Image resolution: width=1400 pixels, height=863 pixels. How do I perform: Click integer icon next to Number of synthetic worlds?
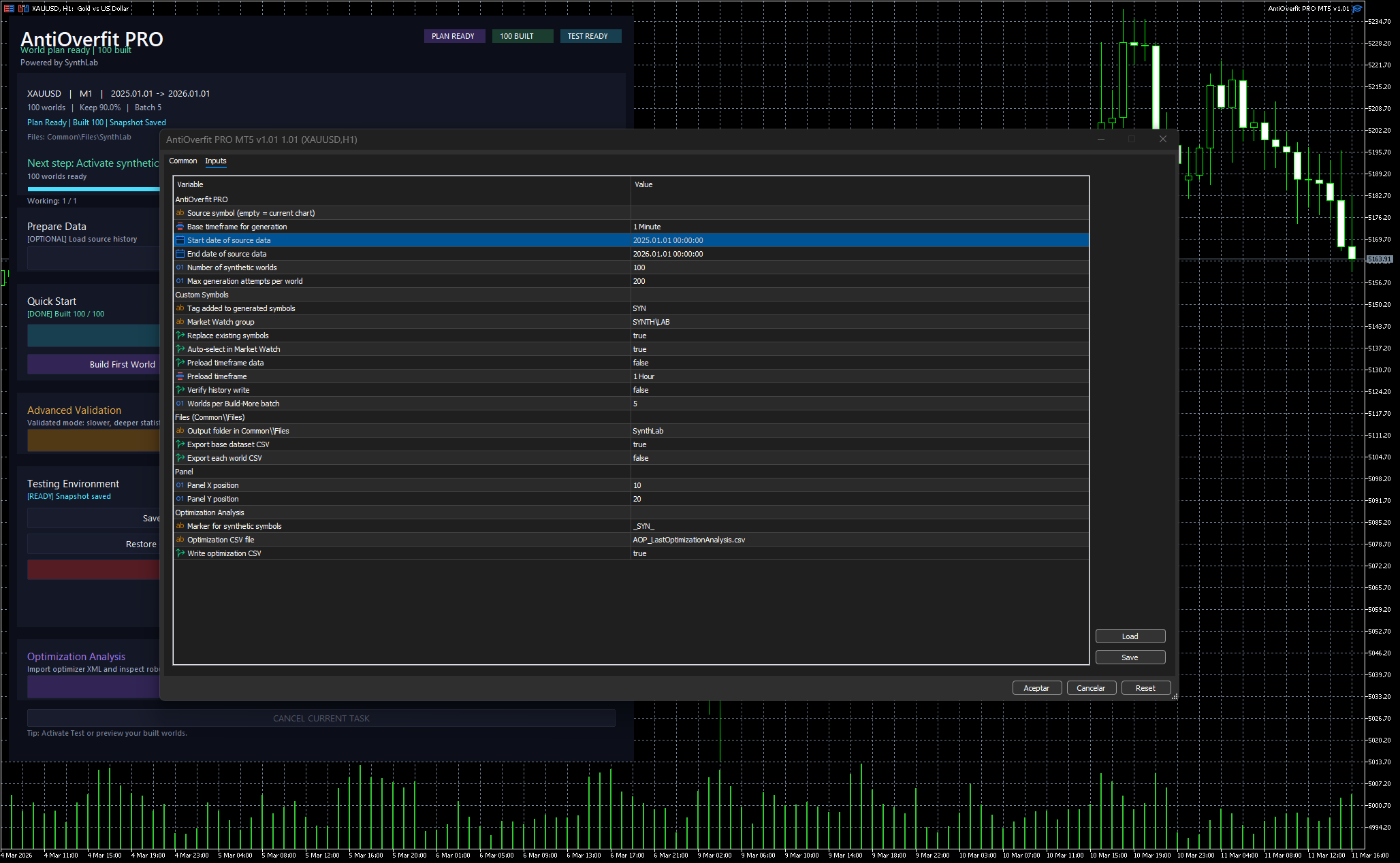[x=180, y=267]
